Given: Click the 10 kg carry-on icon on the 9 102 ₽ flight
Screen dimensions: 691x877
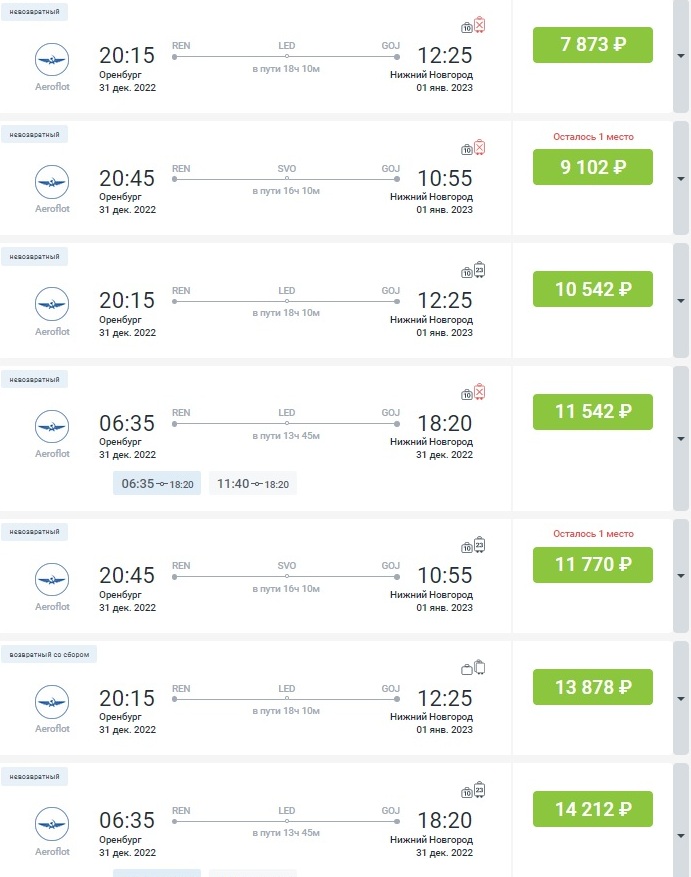Looking at the screenshot, I should point(466,150).
